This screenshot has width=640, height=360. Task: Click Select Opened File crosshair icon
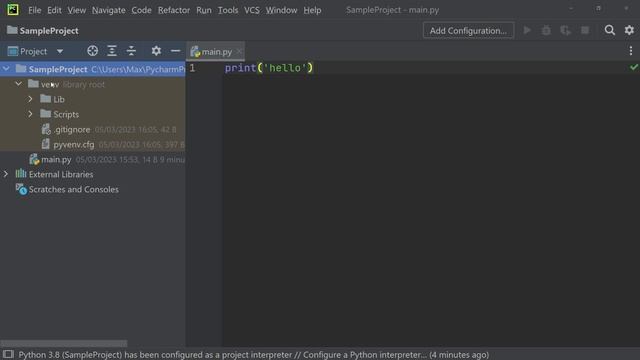pyautogui.click(x=92, y=51)
